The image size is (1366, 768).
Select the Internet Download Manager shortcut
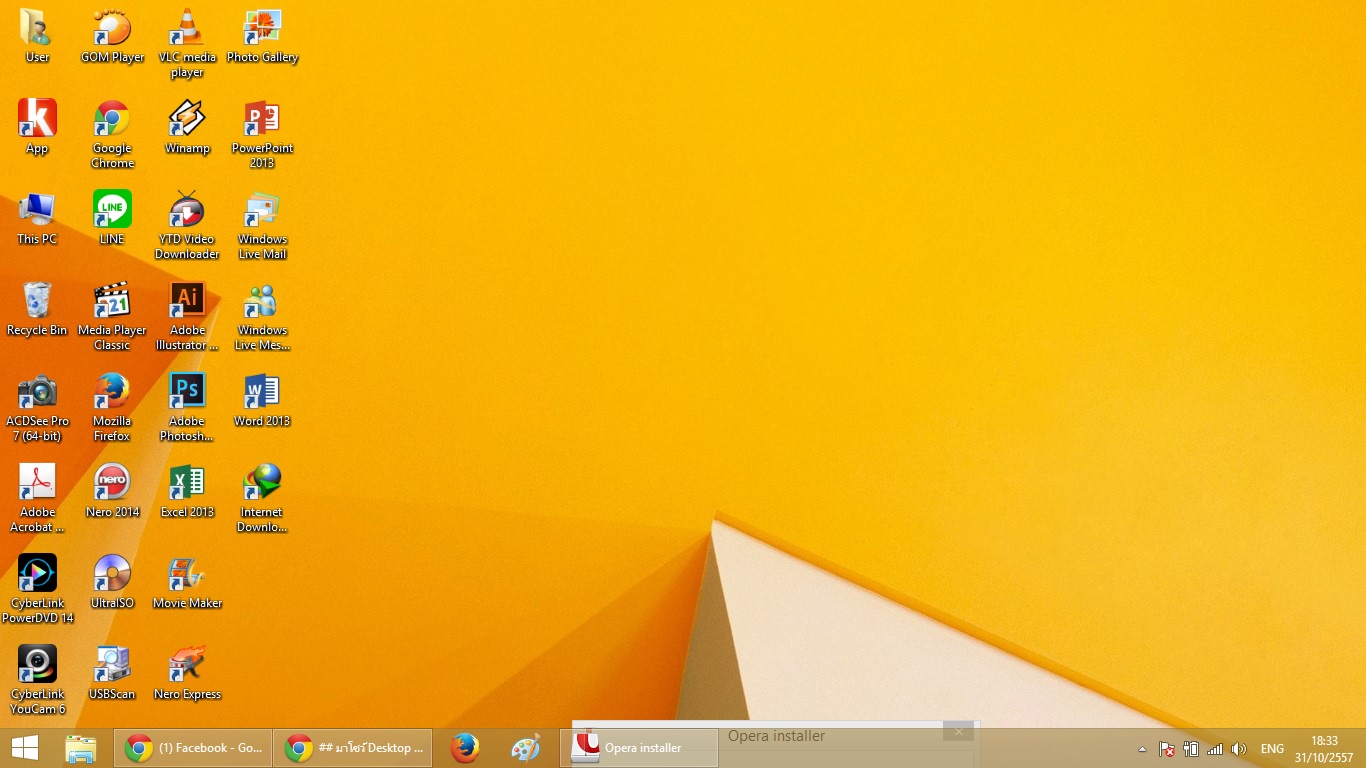pyautogui.click(x=262, y=499)
